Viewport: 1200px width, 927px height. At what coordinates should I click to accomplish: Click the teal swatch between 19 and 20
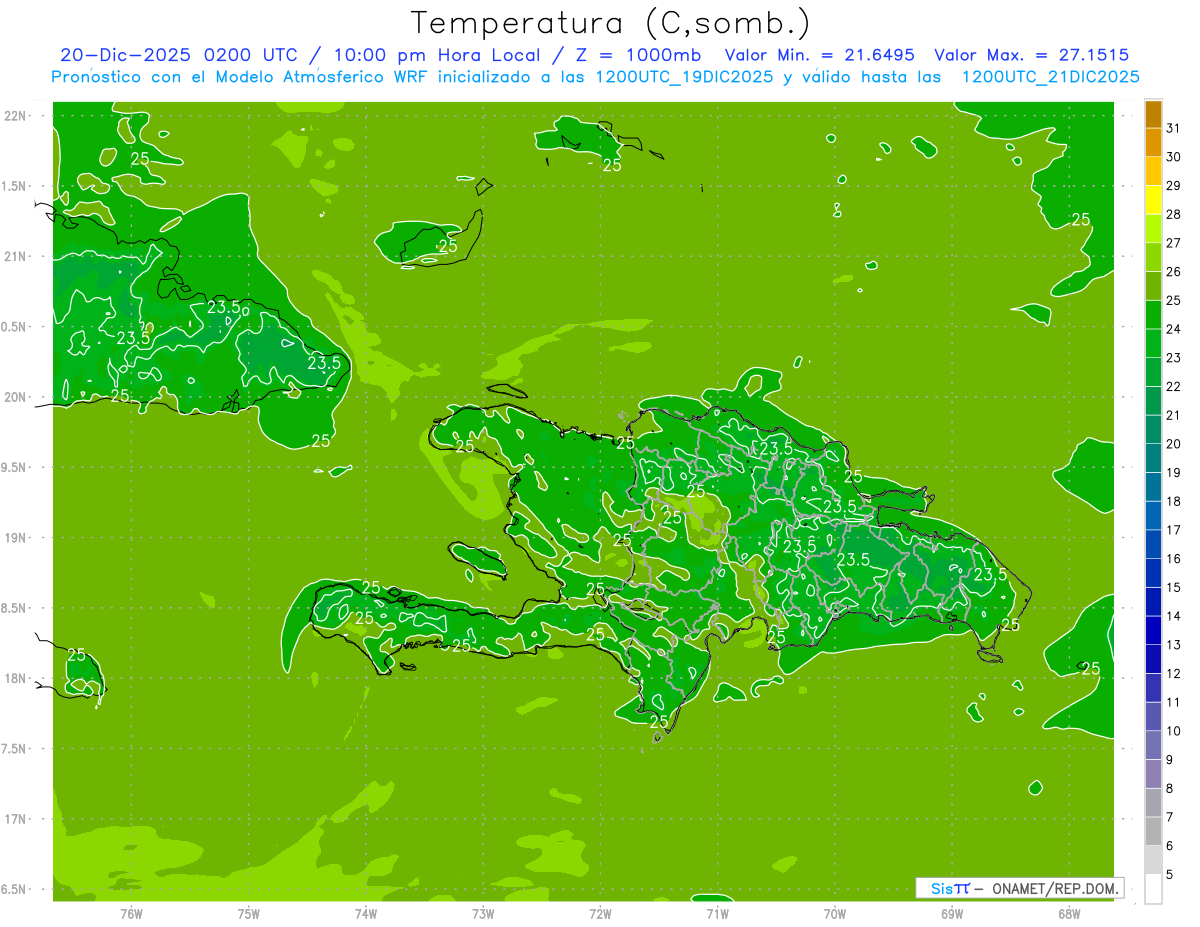[1153, 458]
